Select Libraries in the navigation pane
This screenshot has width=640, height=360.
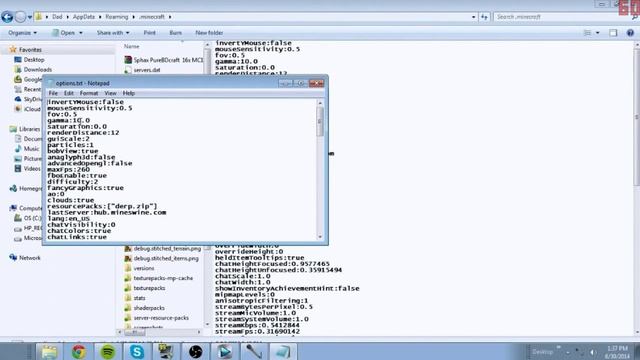(29, 129)
